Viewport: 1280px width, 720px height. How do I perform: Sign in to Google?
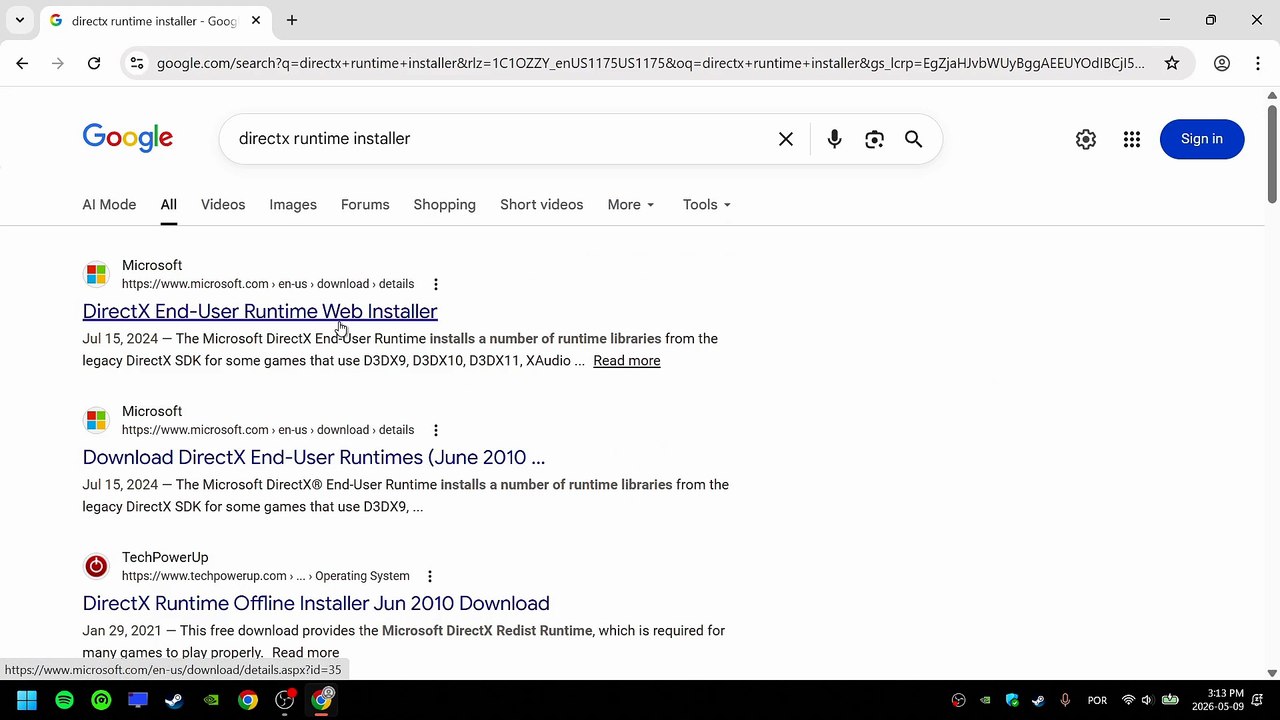coord(1202,139)
